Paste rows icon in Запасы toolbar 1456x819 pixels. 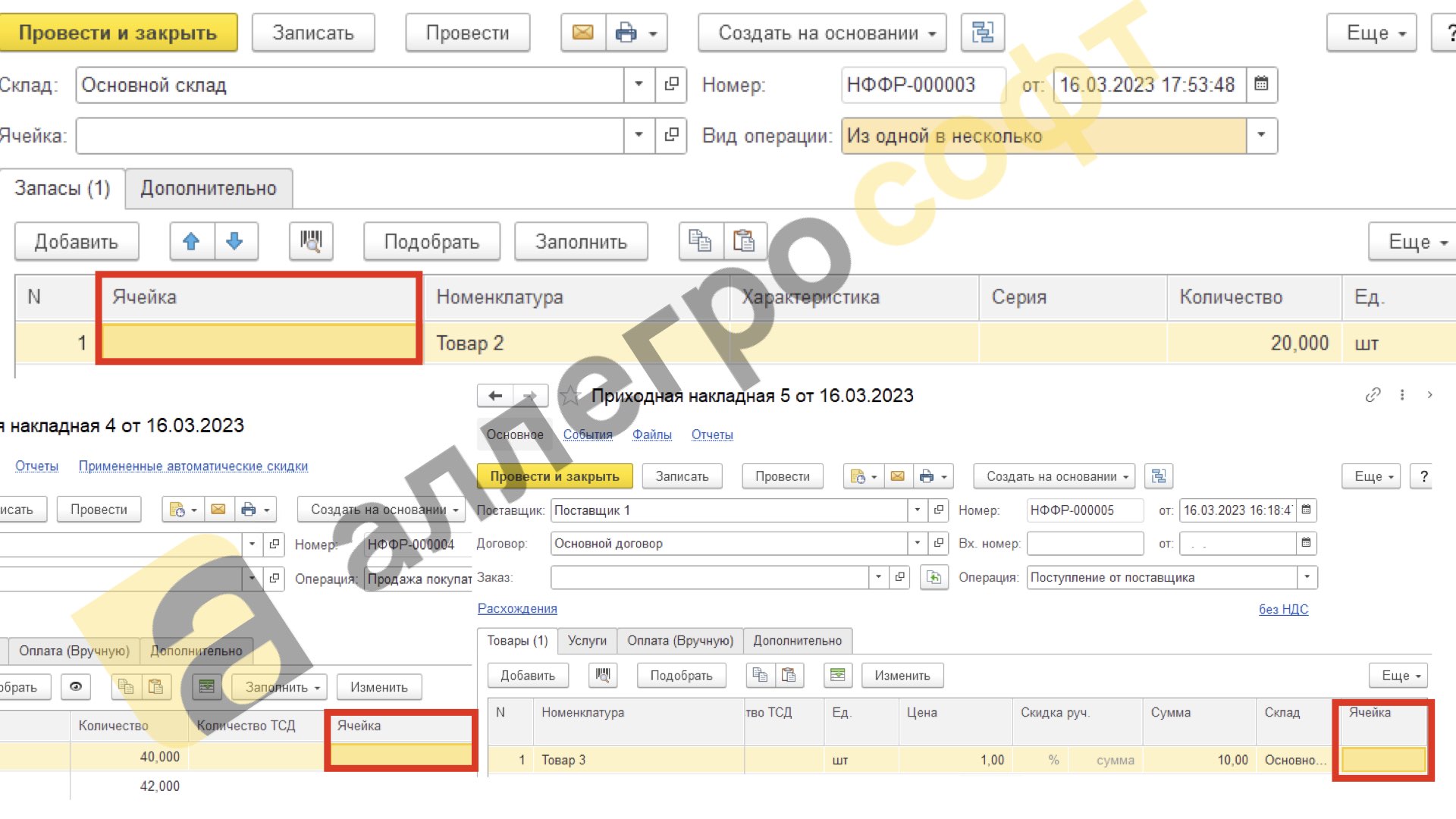pos(744,241)
